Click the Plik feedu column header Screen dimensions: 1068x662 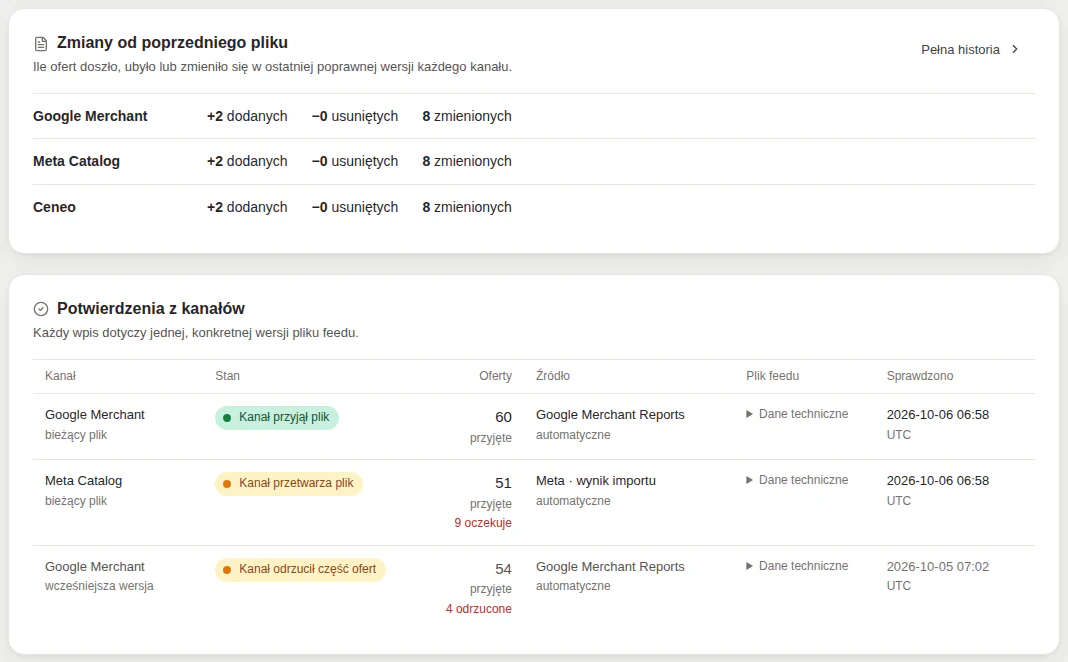772,376
